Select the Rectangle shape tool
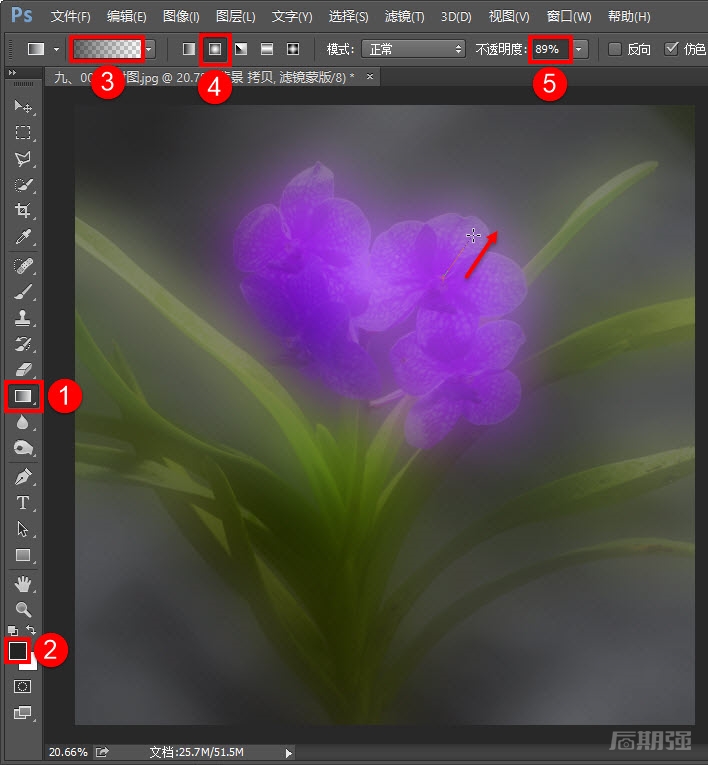Image resolution: width=708 pixels, height=765 pixels. coord(23,555)
